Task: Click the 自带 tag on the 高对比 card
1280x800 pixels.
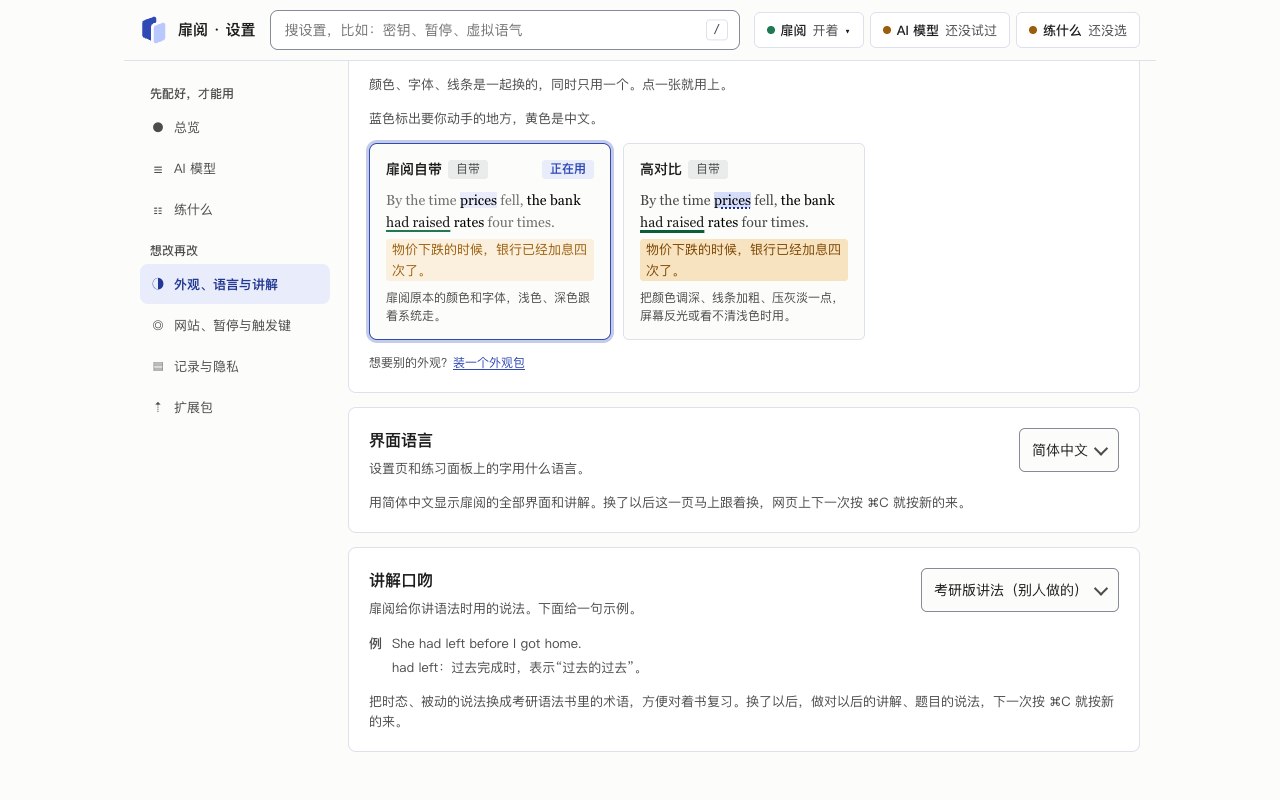Action: (708, 169)
